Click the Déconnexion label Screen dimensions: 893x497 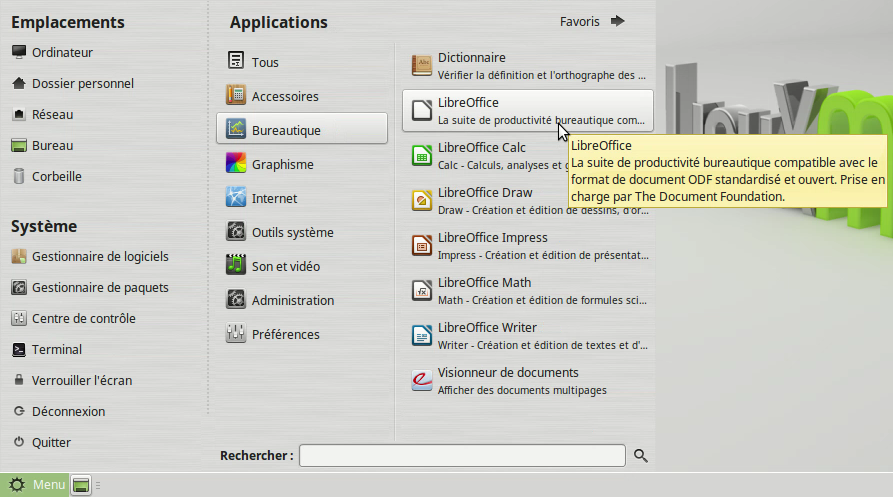pos(68,412)
